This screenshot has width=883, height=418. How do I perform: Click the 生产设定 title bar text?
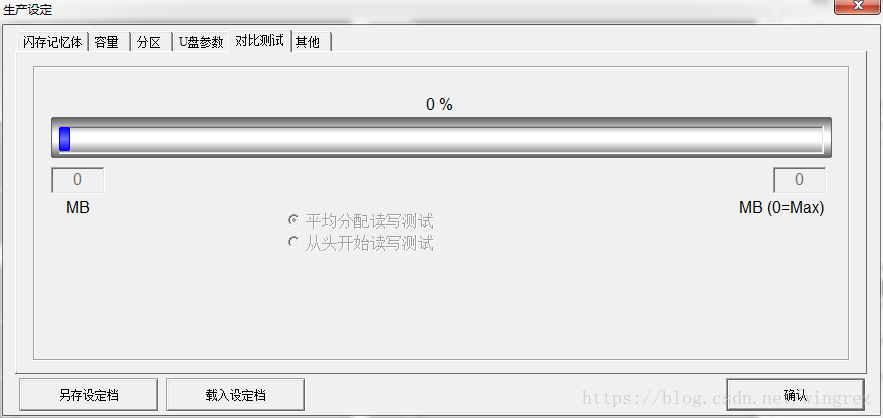[28, 9]
